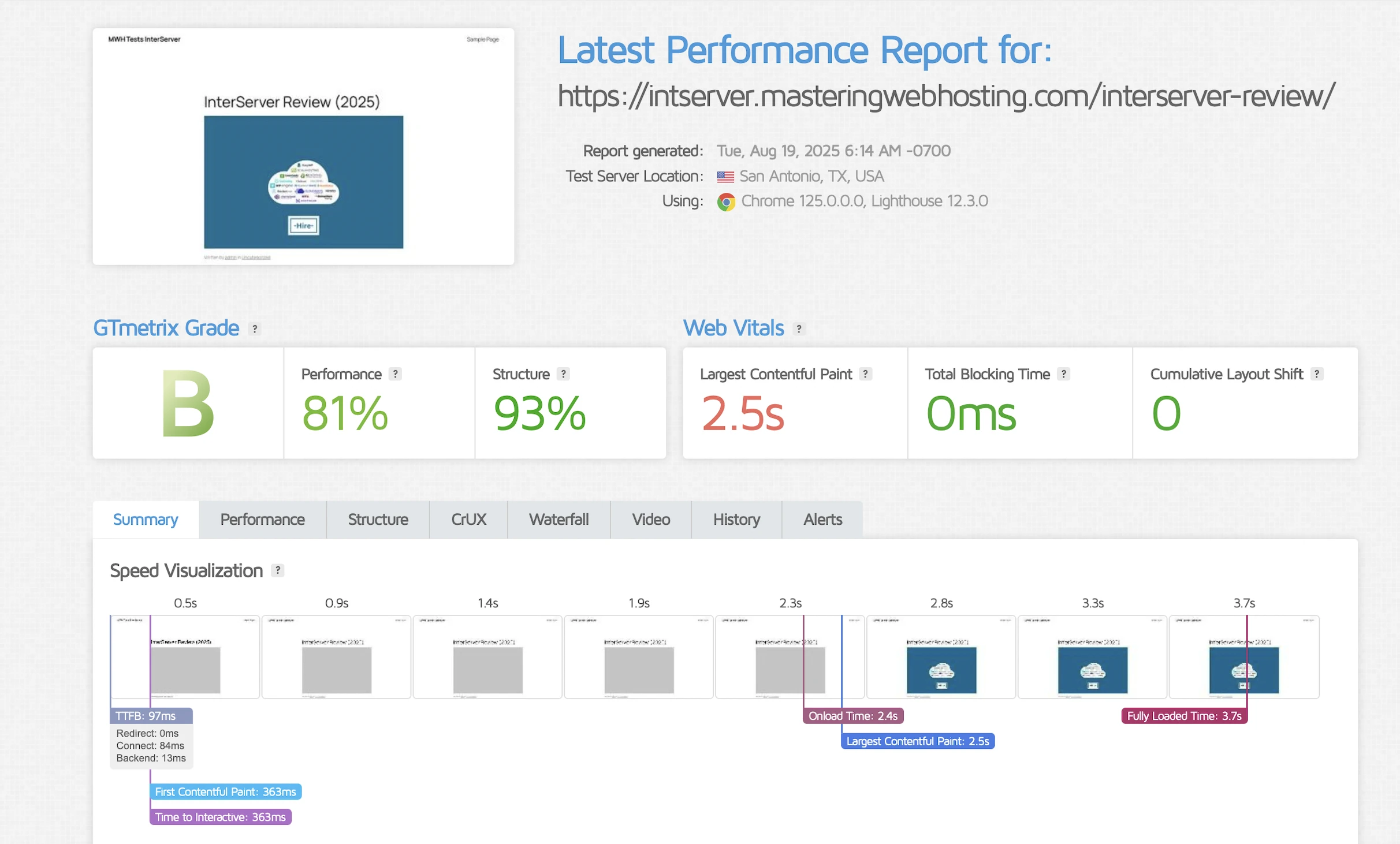Click the USA flag icon
This screenshot has width=1400, height=844.
pos(725,177)
